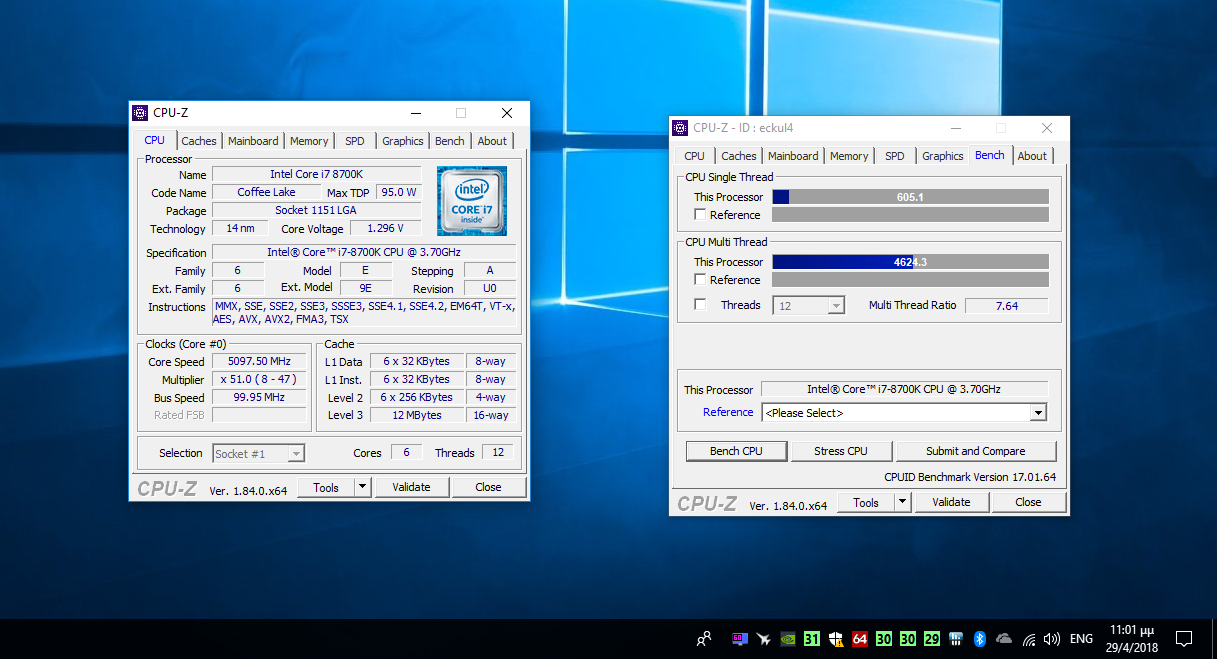Open the Caches tab in the benchmark window
The image size is (1217, 659).
(739, 156)
